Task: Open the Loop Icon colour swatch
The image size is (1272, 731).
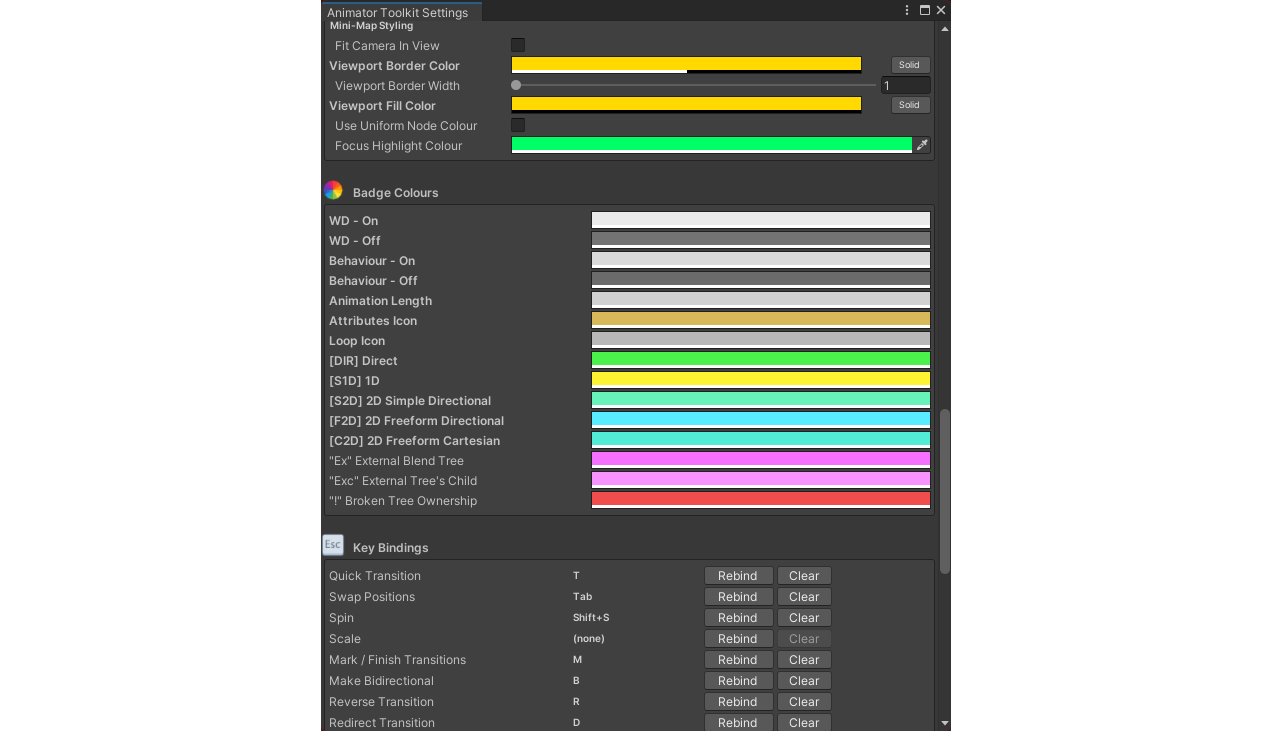Action: (761, 340)
